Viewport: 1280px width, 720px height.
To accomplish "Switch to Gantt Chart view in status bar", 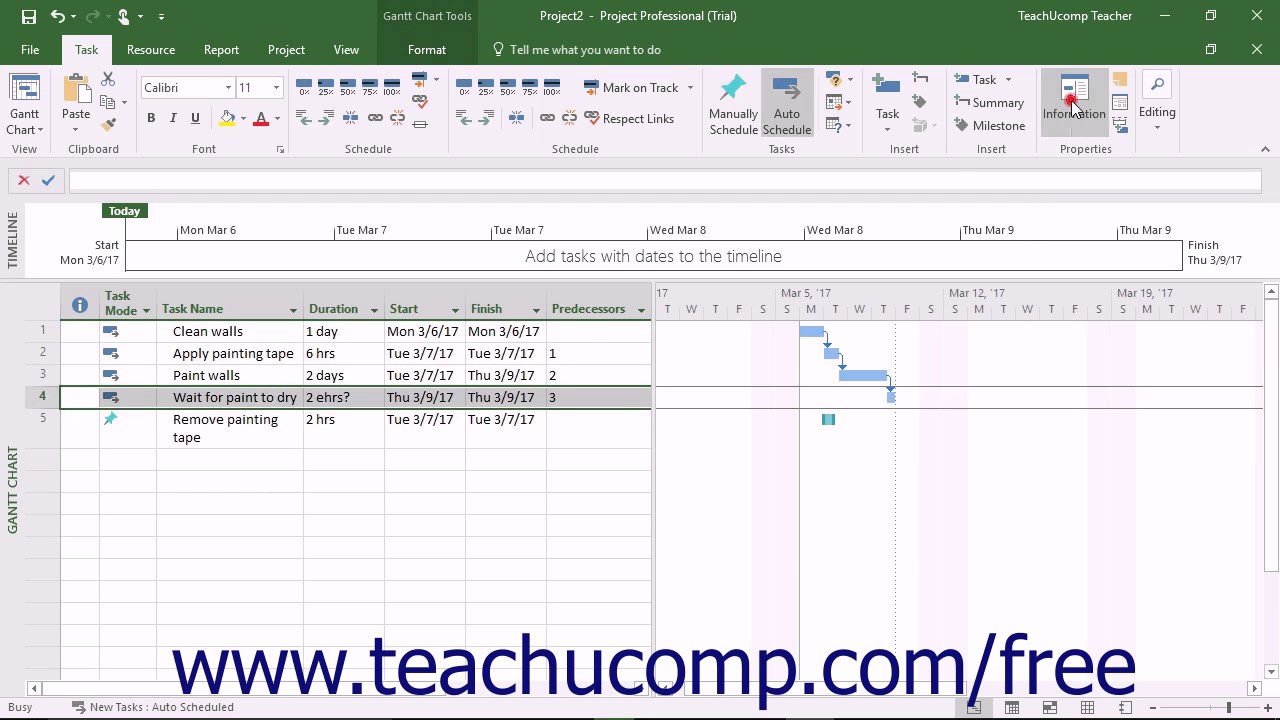I will [x=974, y=707].
